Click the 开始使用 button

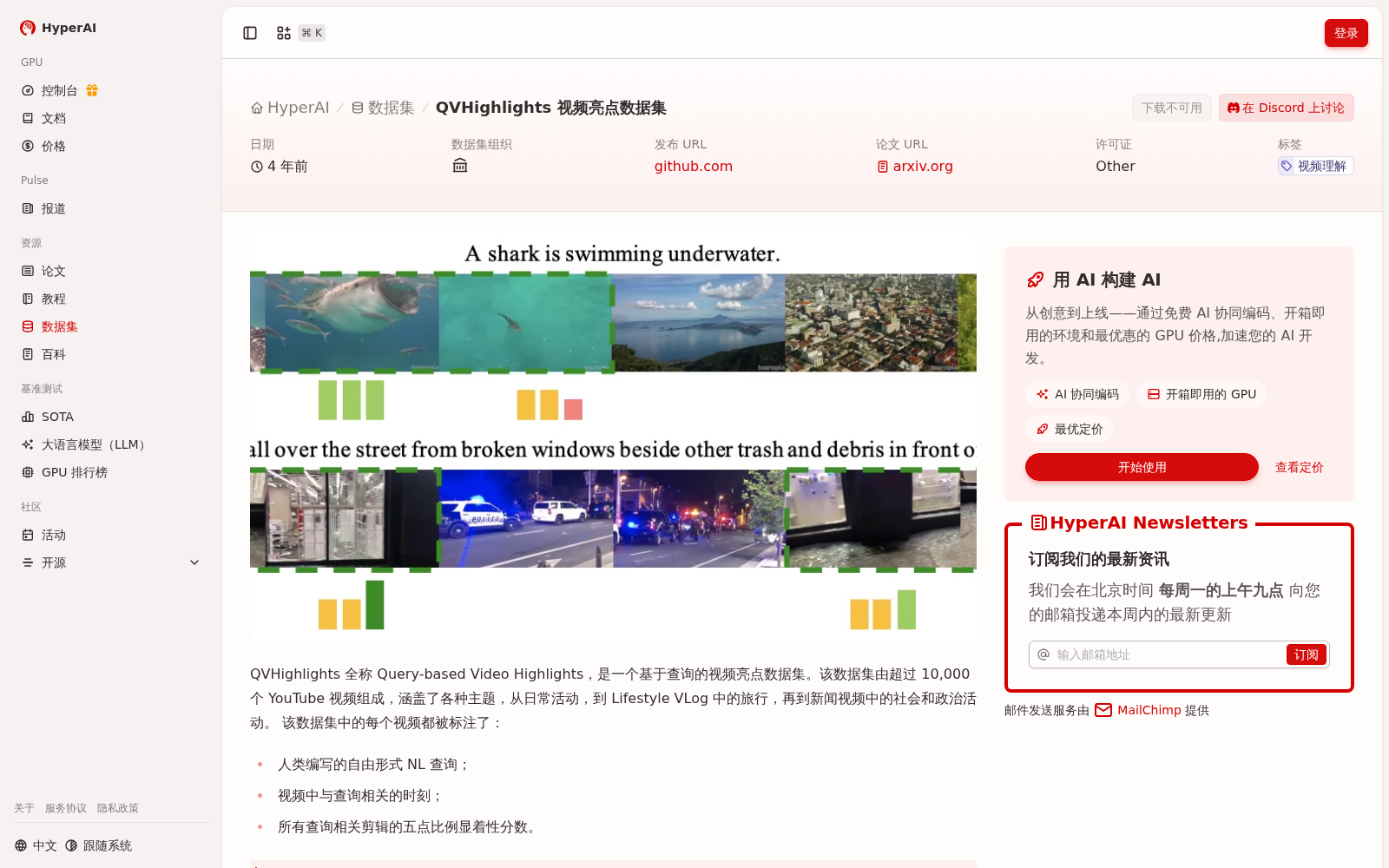1142,467
